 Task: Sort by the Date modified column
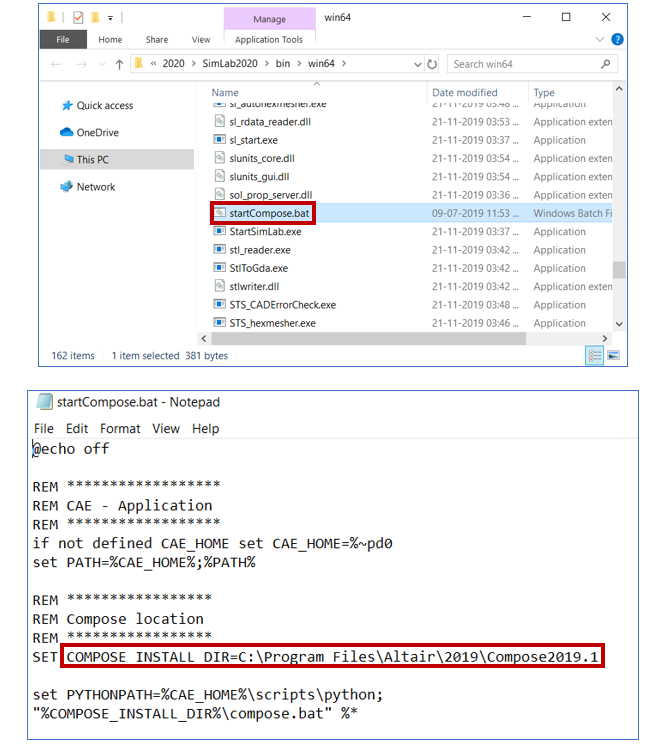point(465,93)
